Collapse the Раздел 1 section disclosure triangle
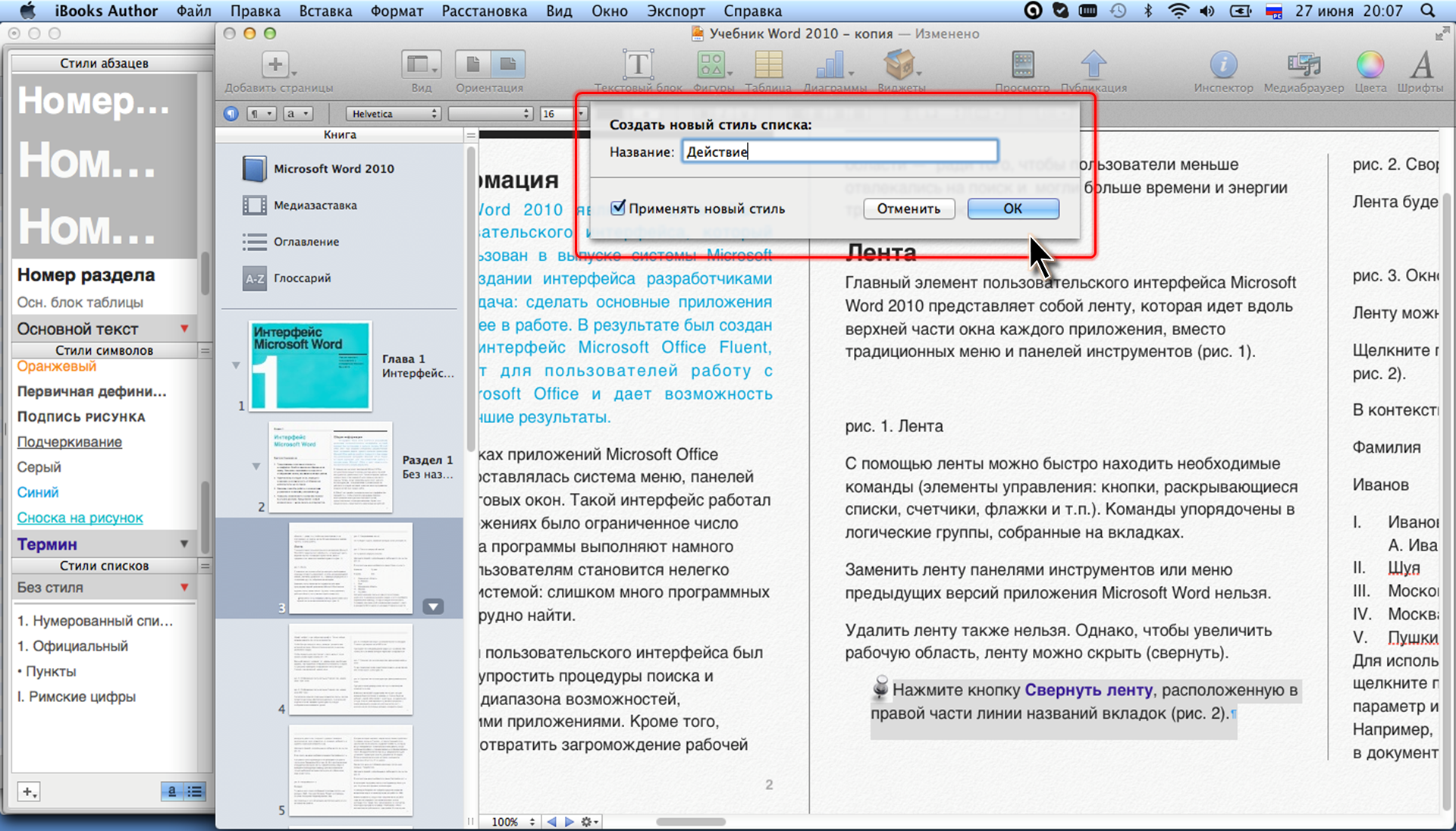1456x831 pixels. 256,466
